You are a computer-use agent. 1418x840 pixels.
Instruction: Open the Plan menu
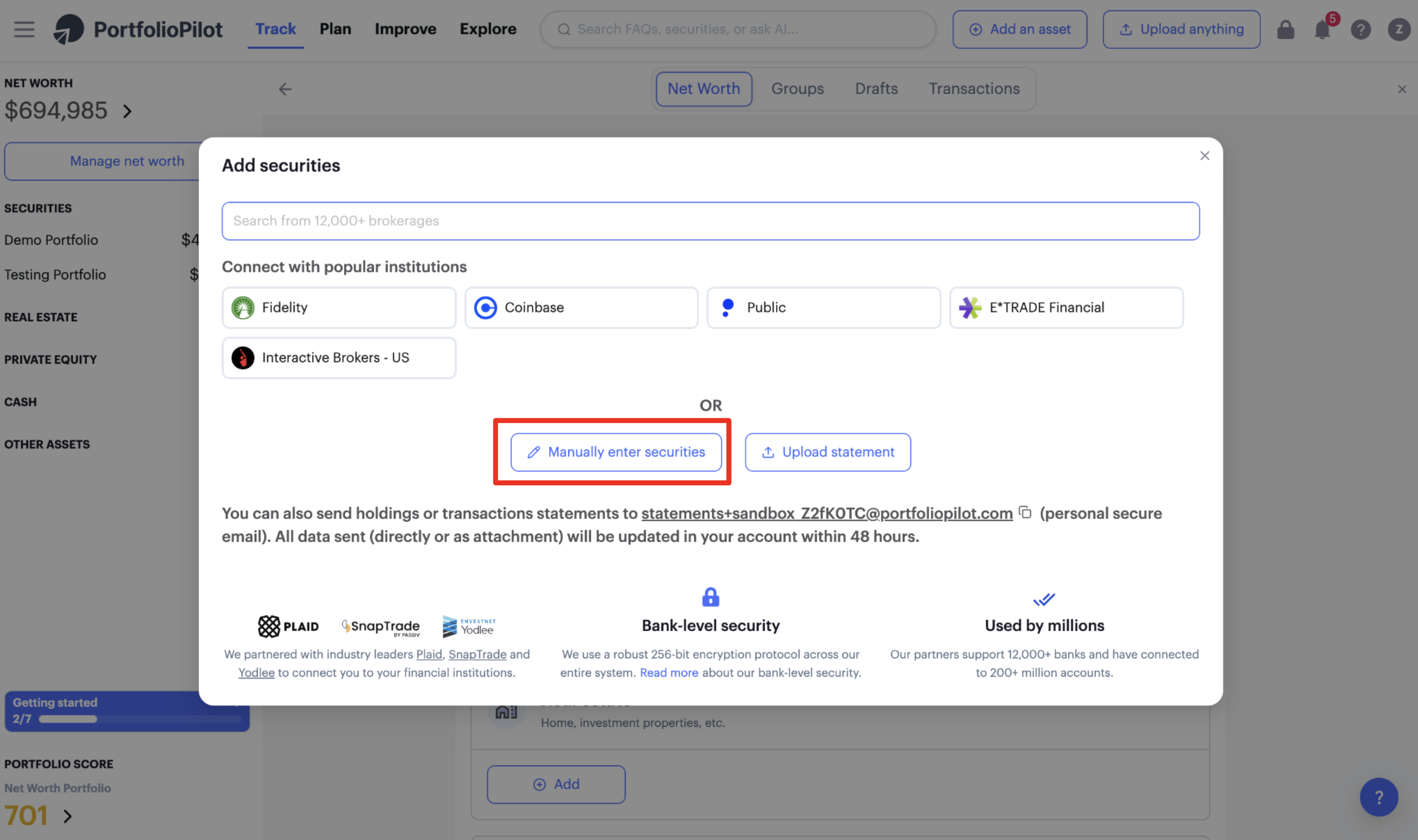[335, 29]
